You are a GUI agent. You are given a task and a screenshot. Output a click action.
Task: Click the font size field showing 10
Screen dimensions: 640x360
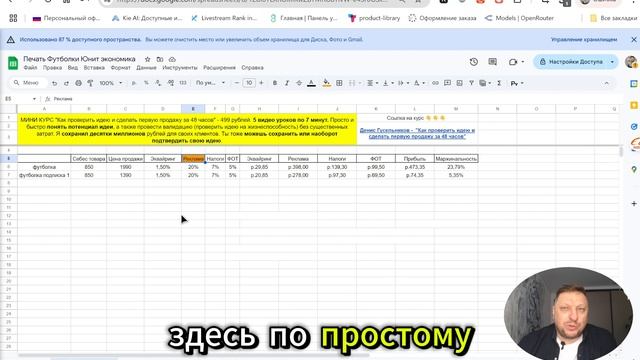[x=249, y=83]
